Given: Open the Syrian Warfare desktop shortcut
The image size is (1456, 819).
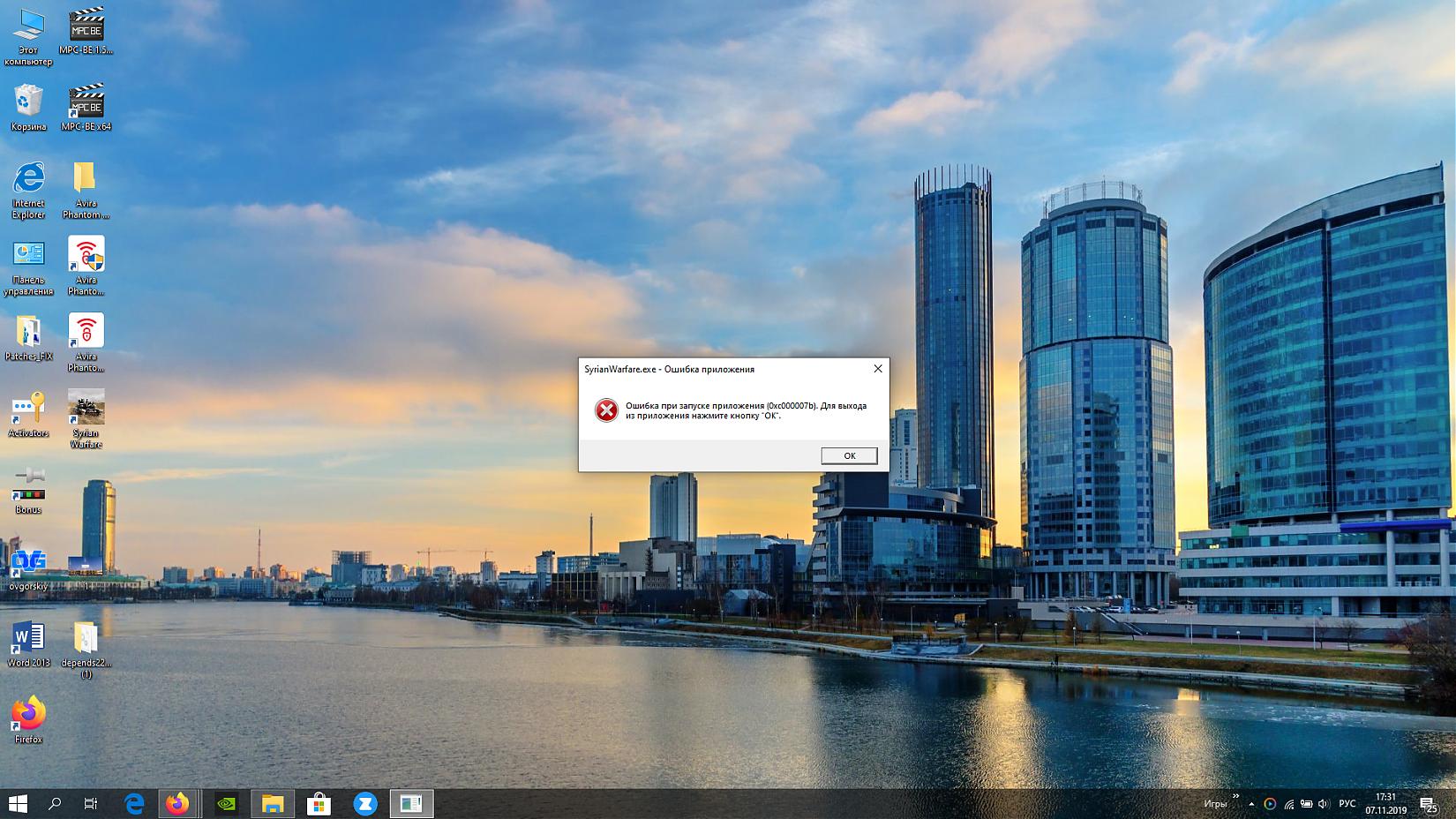Looking at the screenshot, I should 86,408.
